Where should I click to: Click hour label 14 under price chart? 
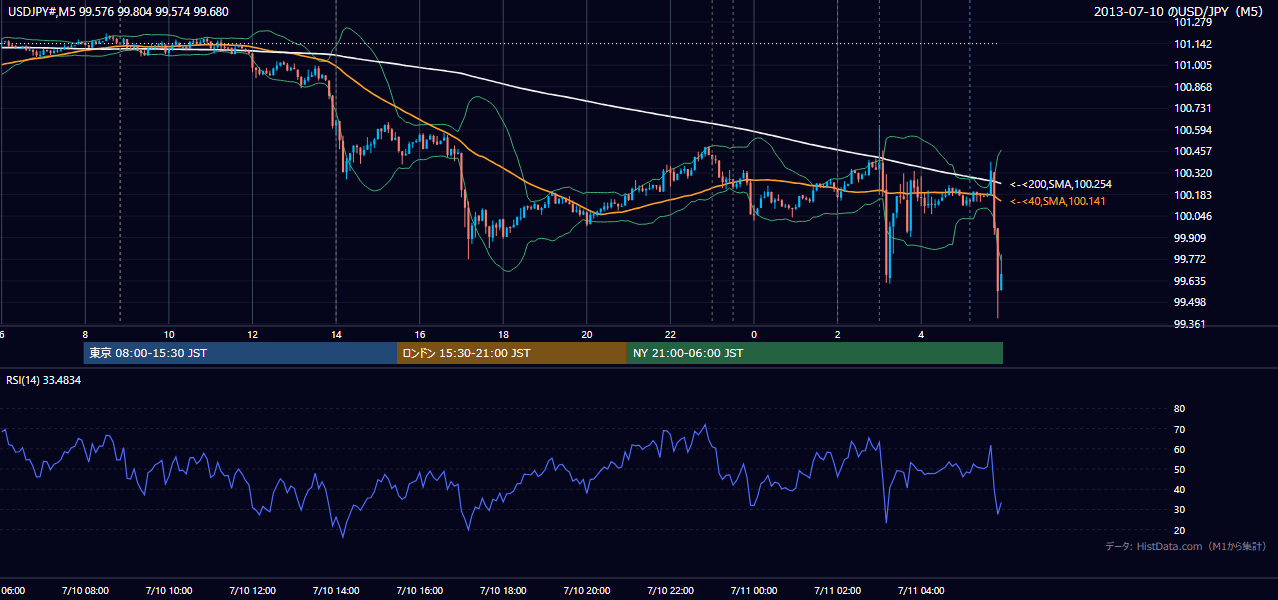[x=336, y=334]
